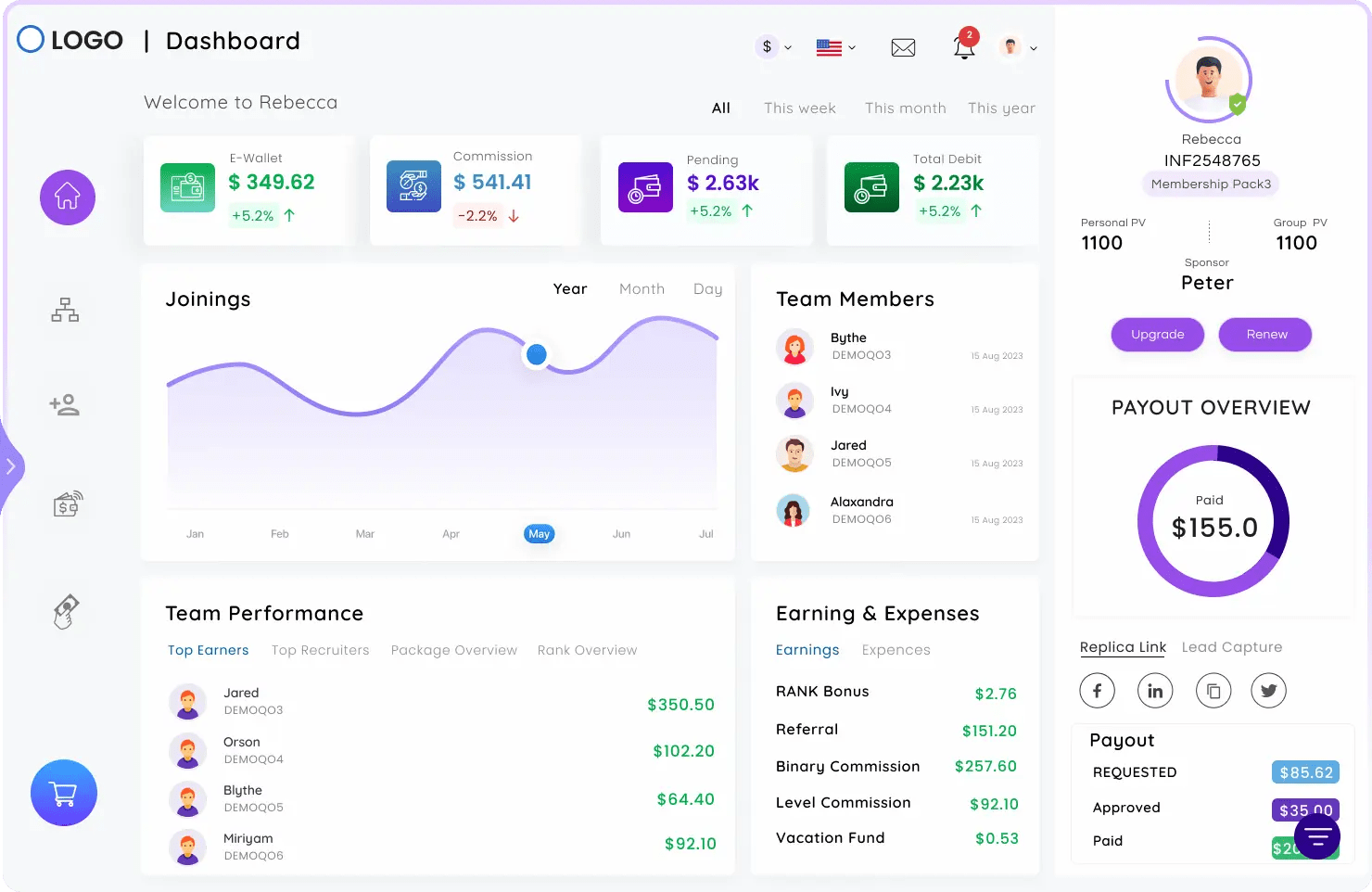Open the Top Recruiters tab
Image resolution: width=1372 pixels, height=892 pixels.
(x=320, y=650)
